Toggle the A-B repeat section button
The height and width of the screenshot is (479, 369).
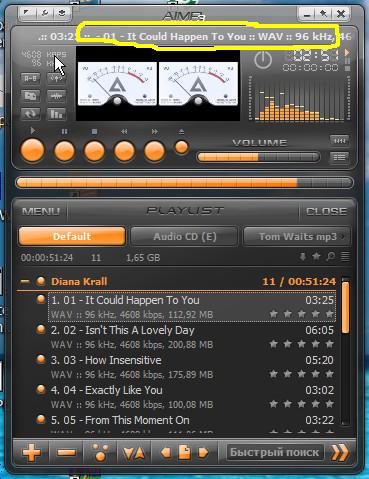[x=30, y=79]
